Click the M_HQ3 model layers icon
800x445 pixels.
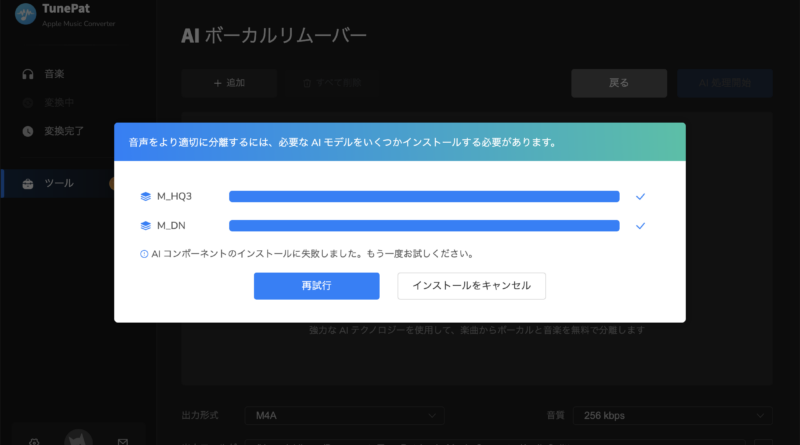click(145, 197)
